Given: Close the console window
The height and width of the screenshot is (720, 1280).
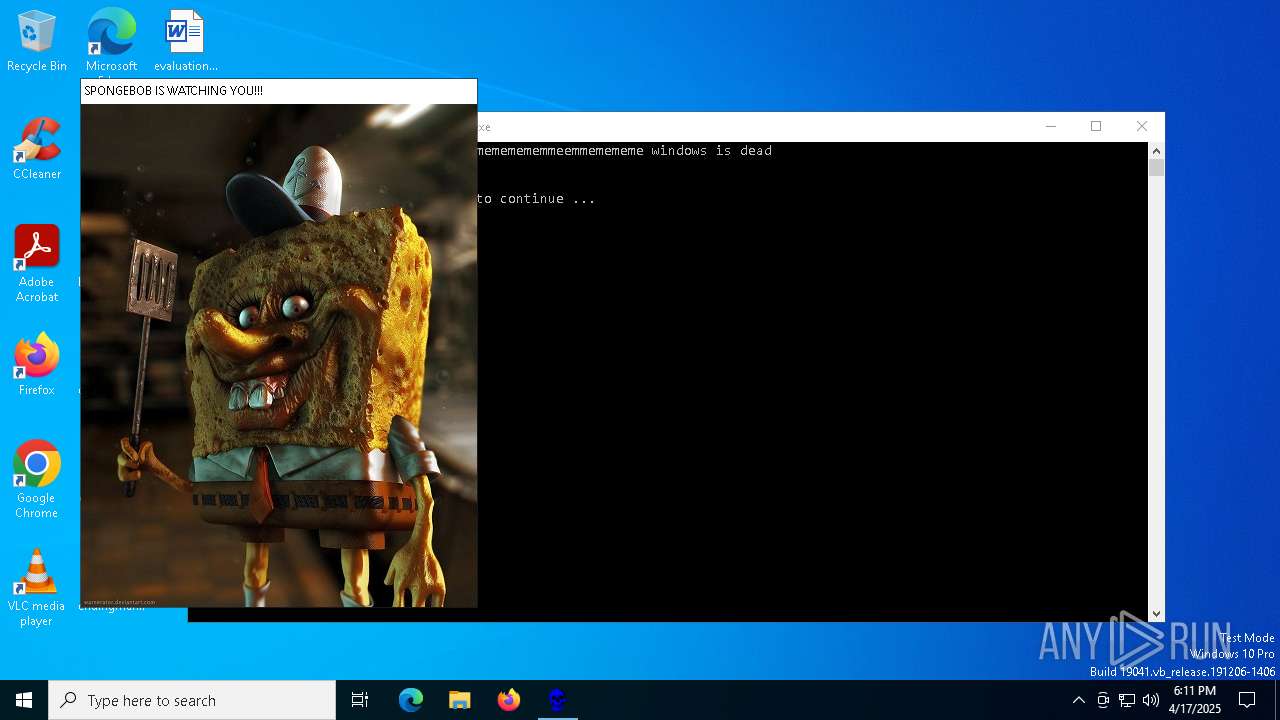Looking at the screenshot, I should click(1142, 126).
